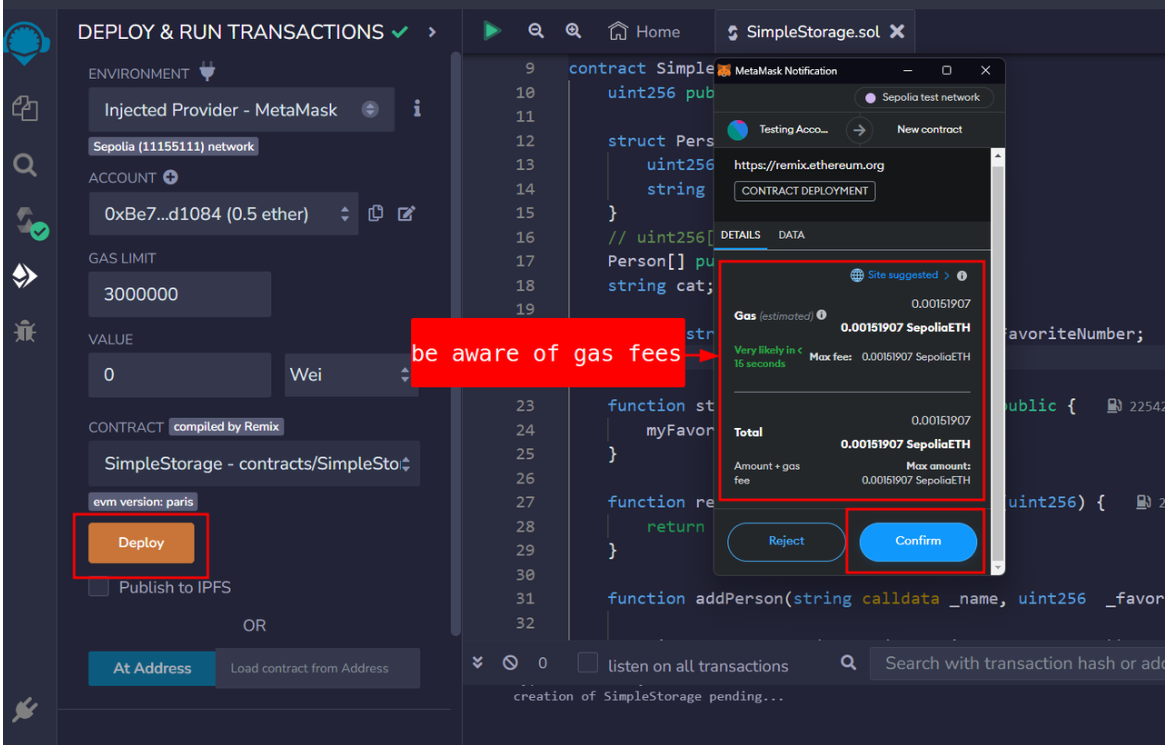Open the Sepolia test network selector in MetaMask
The height and width of the screenshot is (745, 1165).
point(924,97)
